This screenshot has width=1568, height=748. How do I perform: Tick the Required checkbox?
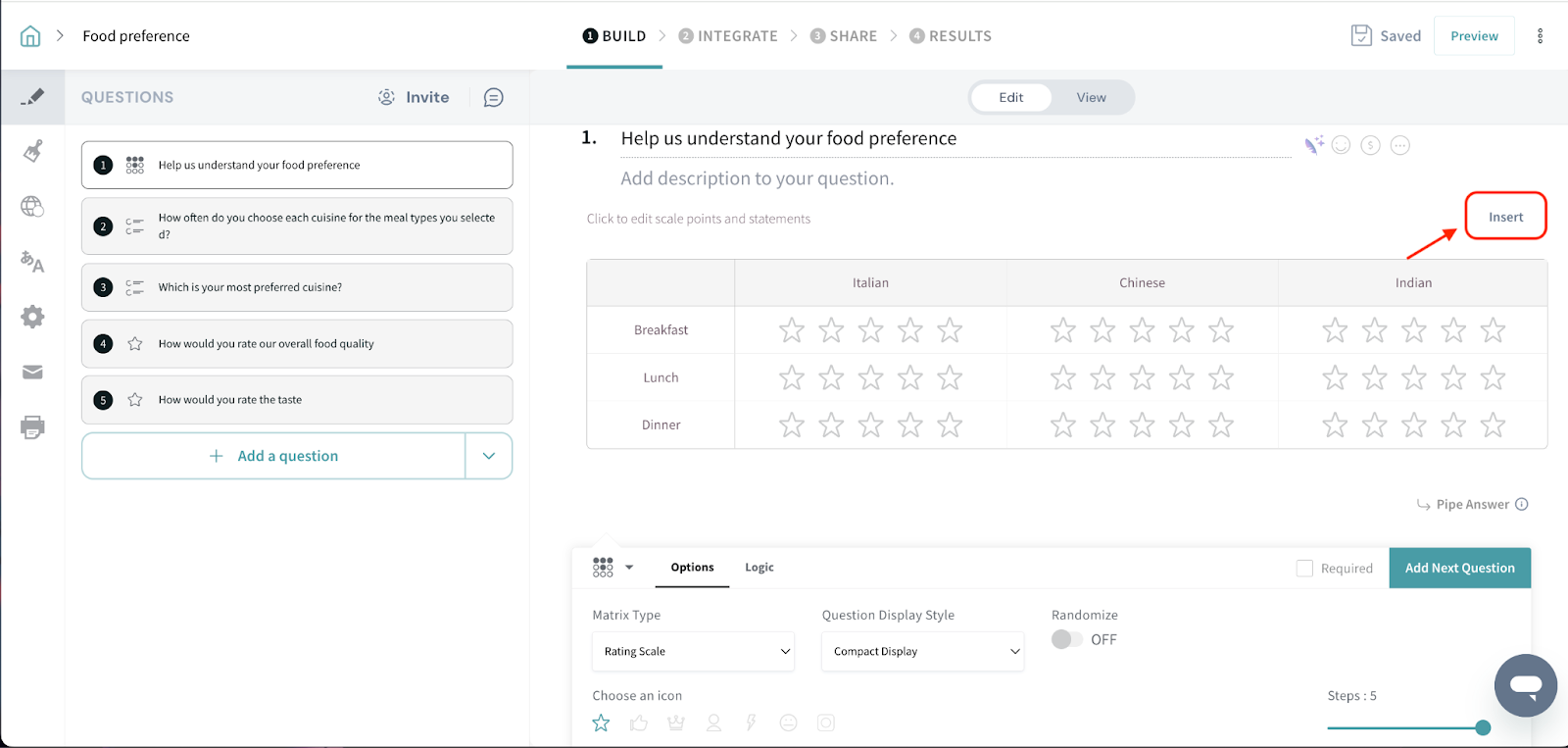tap(1304, 569)
